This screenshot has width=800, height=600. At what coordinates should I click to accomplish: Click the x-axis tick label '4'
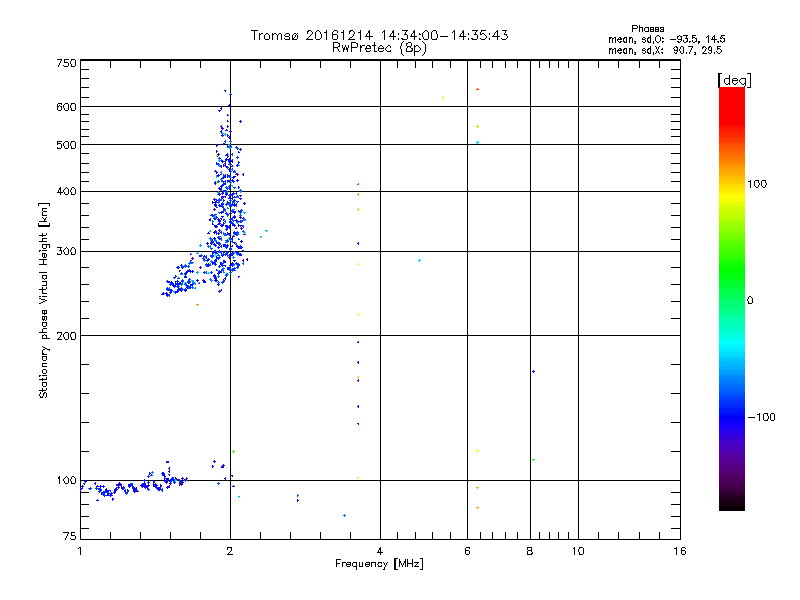click(380, 551)
